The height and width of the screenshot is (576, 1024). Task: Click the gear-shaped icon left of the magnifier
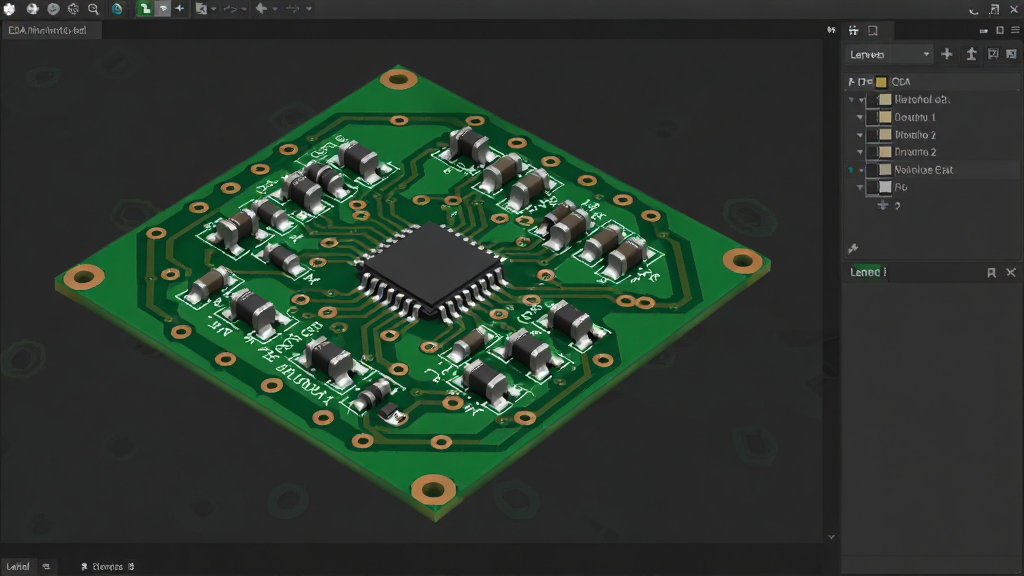coord(73,9)
